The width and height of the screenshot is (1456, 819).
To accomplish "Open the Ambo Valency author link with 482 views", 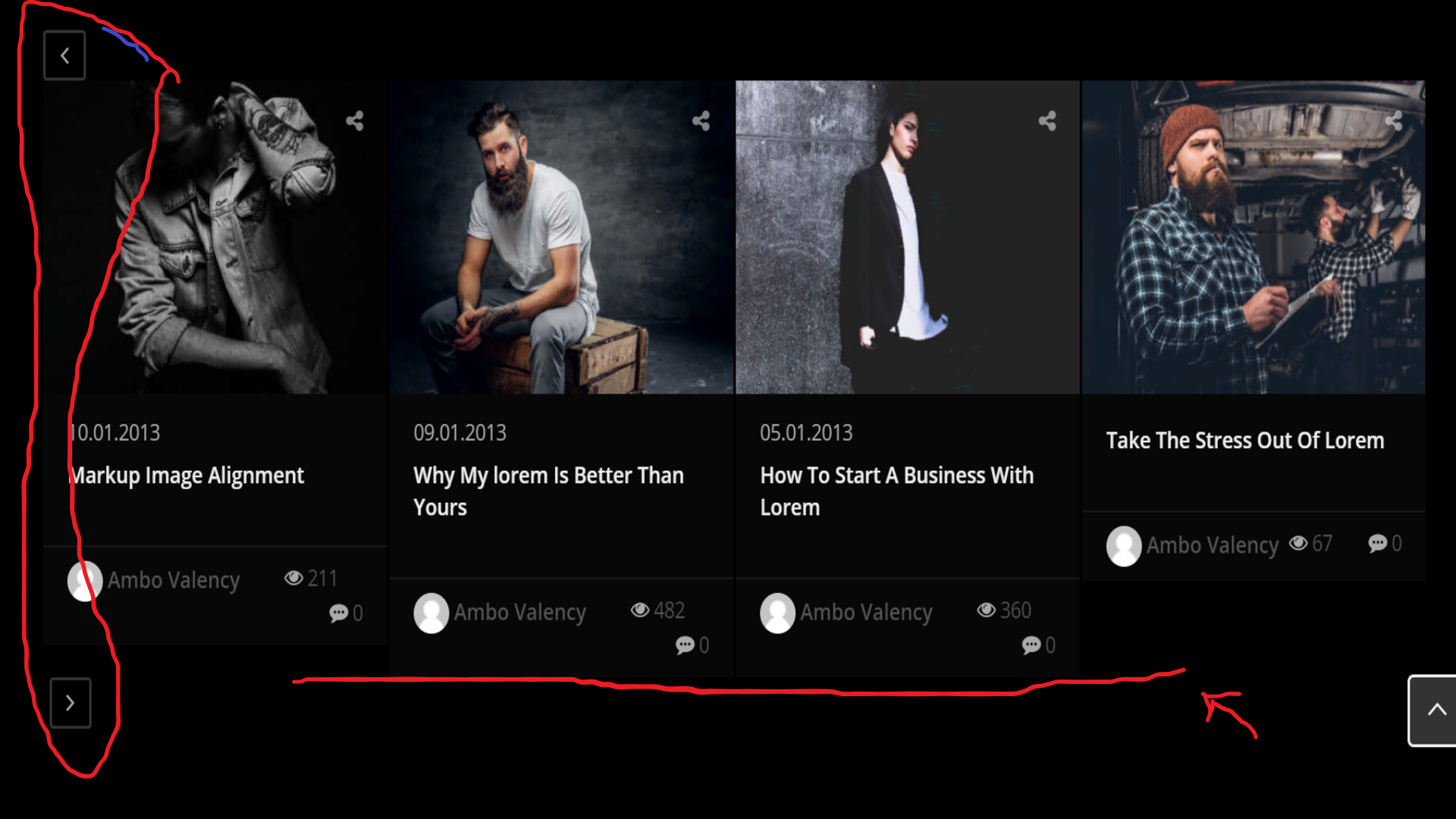I will [x=520, y=613].
